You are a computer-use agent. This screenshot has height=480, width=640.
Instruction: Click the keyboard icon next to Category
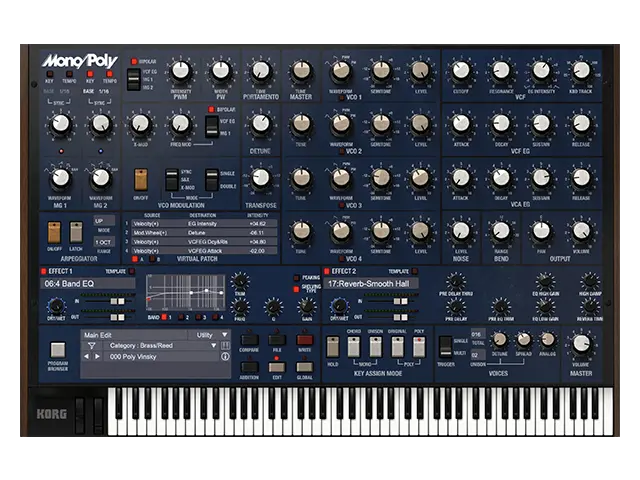[x=225, y=346]
